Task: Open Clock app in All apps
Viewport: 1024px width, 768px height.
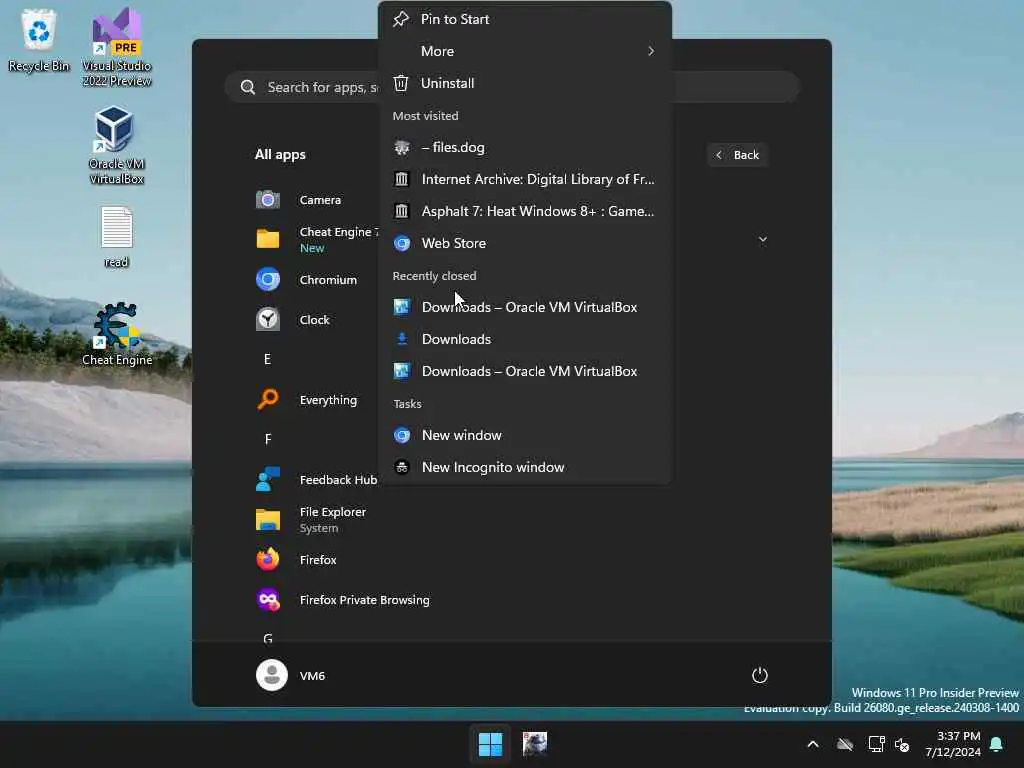Action: [x=317, y=319]
